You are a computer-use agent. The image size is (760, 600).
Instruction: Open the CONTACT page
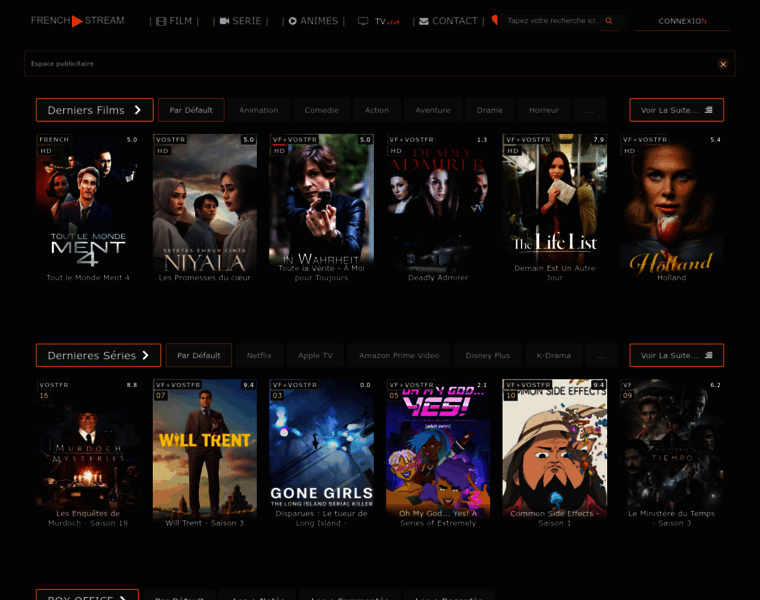(448, 21)
